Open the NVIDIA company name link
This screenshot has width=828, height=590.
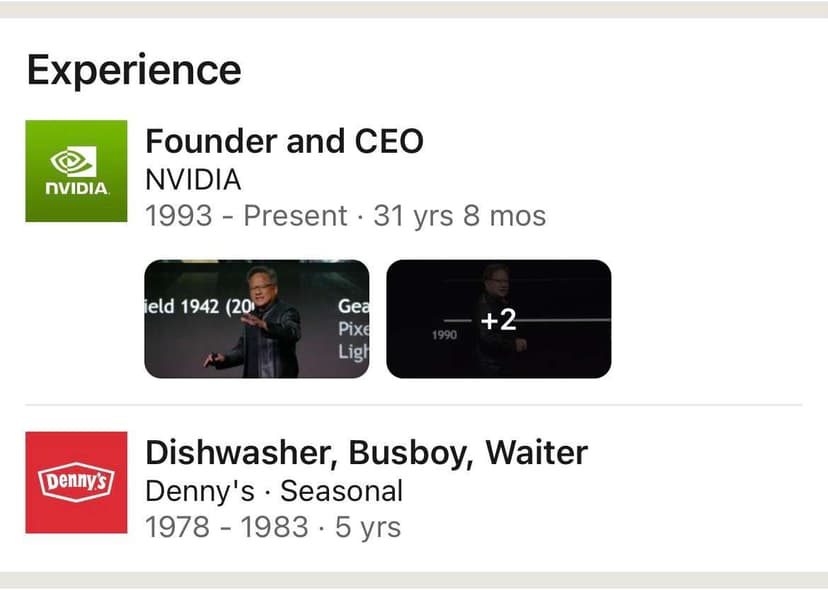point(193,180)
